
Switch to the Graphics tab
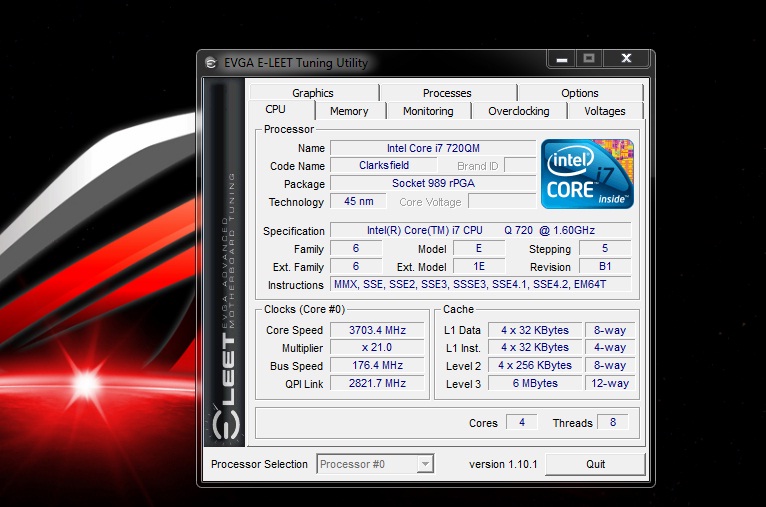313,93
